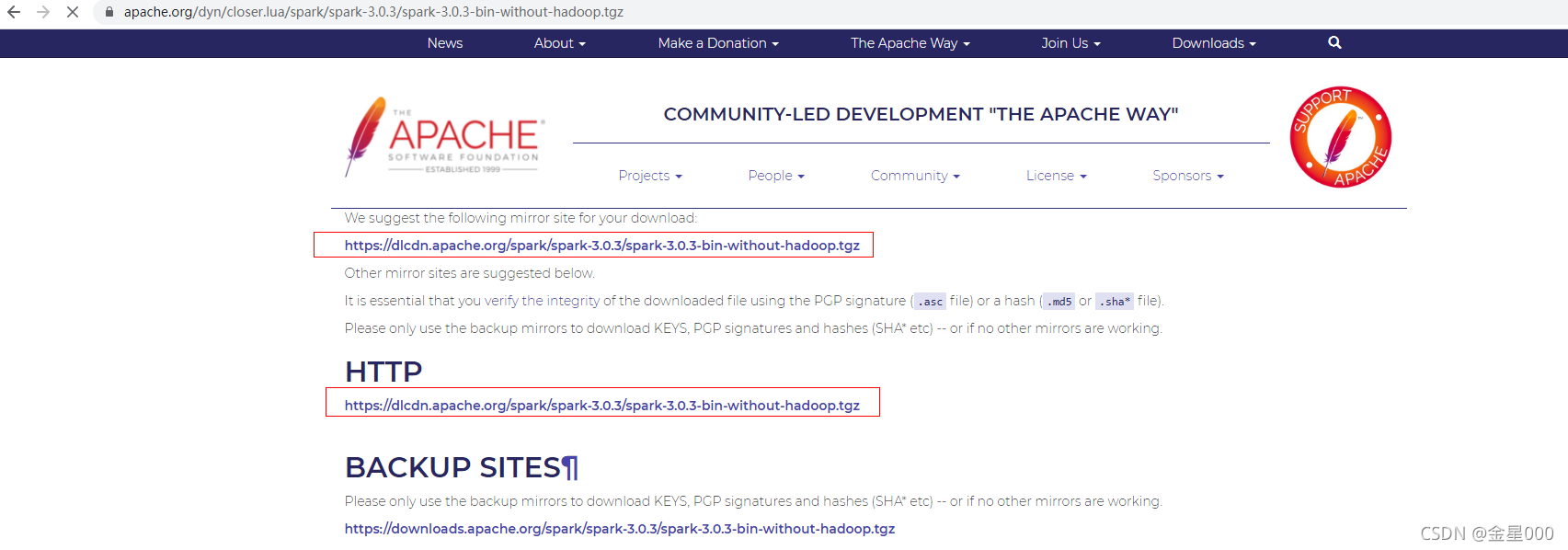This screenshot has width=1568, height=550.
Task: Click the padlock site info icon
Action: click(109, 12)
